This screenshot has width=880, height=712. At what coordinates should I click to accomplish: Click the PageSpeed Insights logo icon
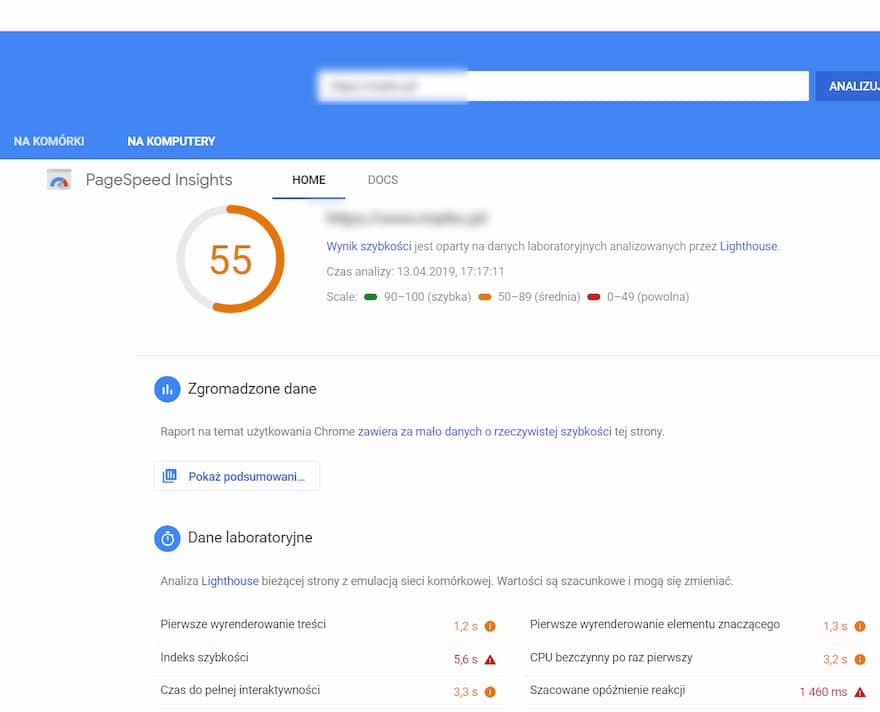(x=59, y=180)
